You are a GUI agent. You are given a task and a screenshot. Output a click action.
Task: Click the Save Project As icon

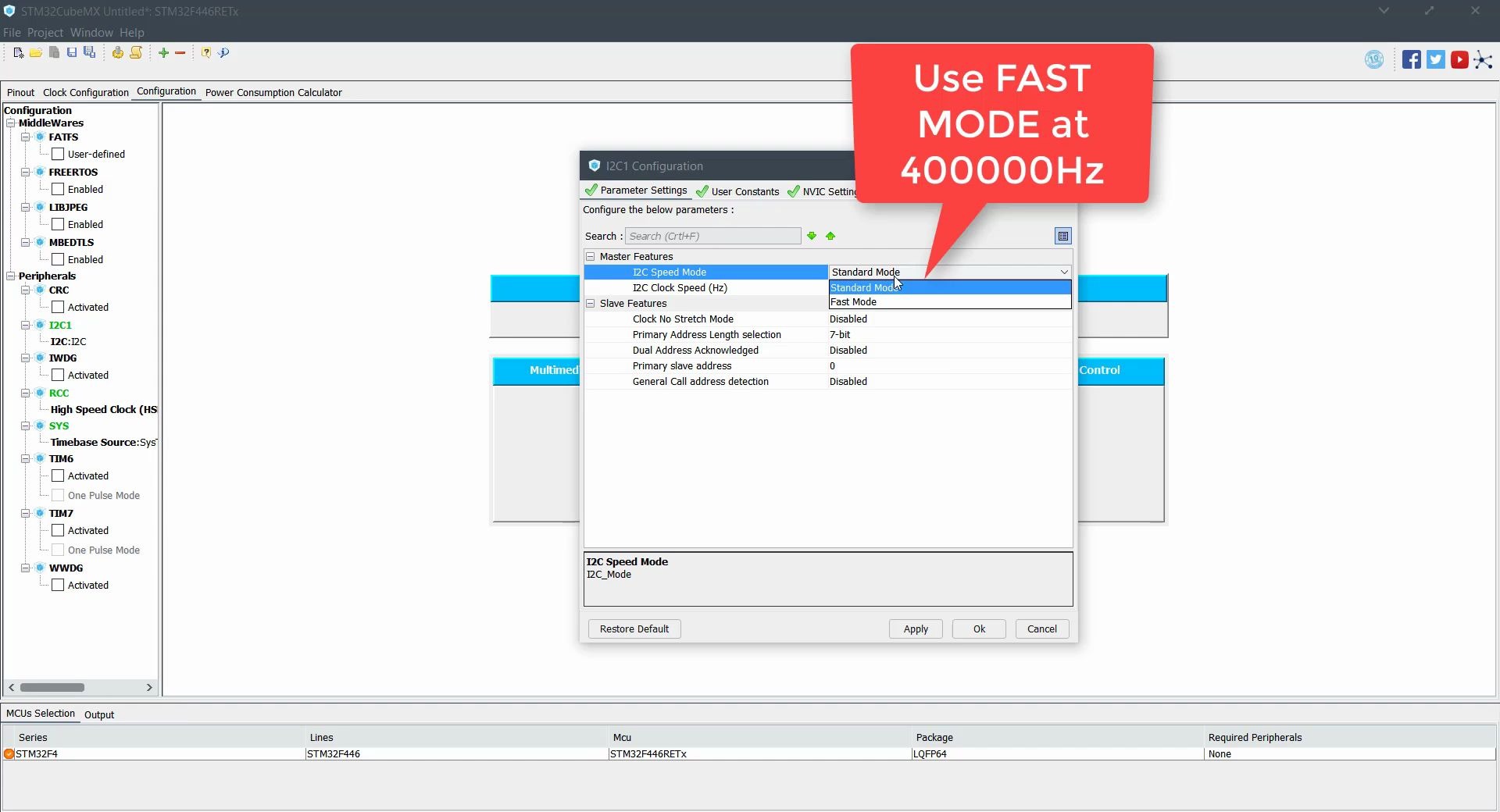coord(90,52)
